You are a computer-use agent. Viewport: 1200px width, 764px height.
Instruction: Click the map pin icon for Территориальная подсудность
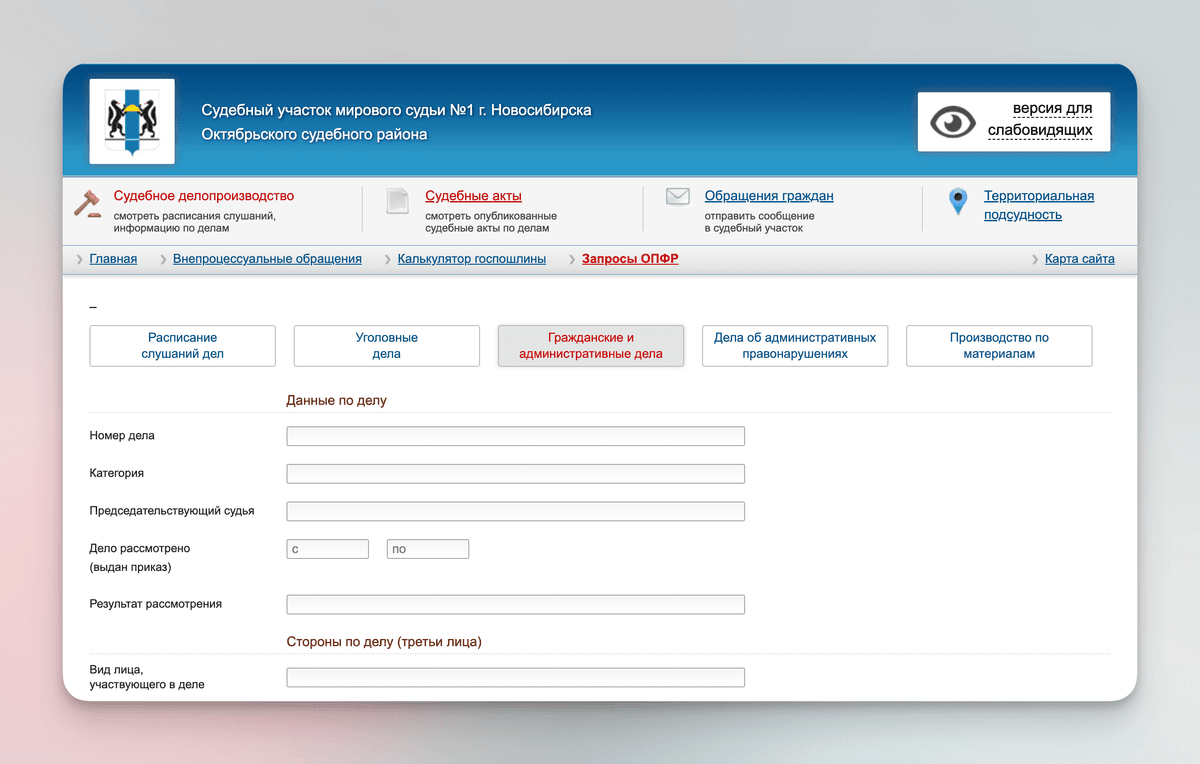tap(958, 202)
